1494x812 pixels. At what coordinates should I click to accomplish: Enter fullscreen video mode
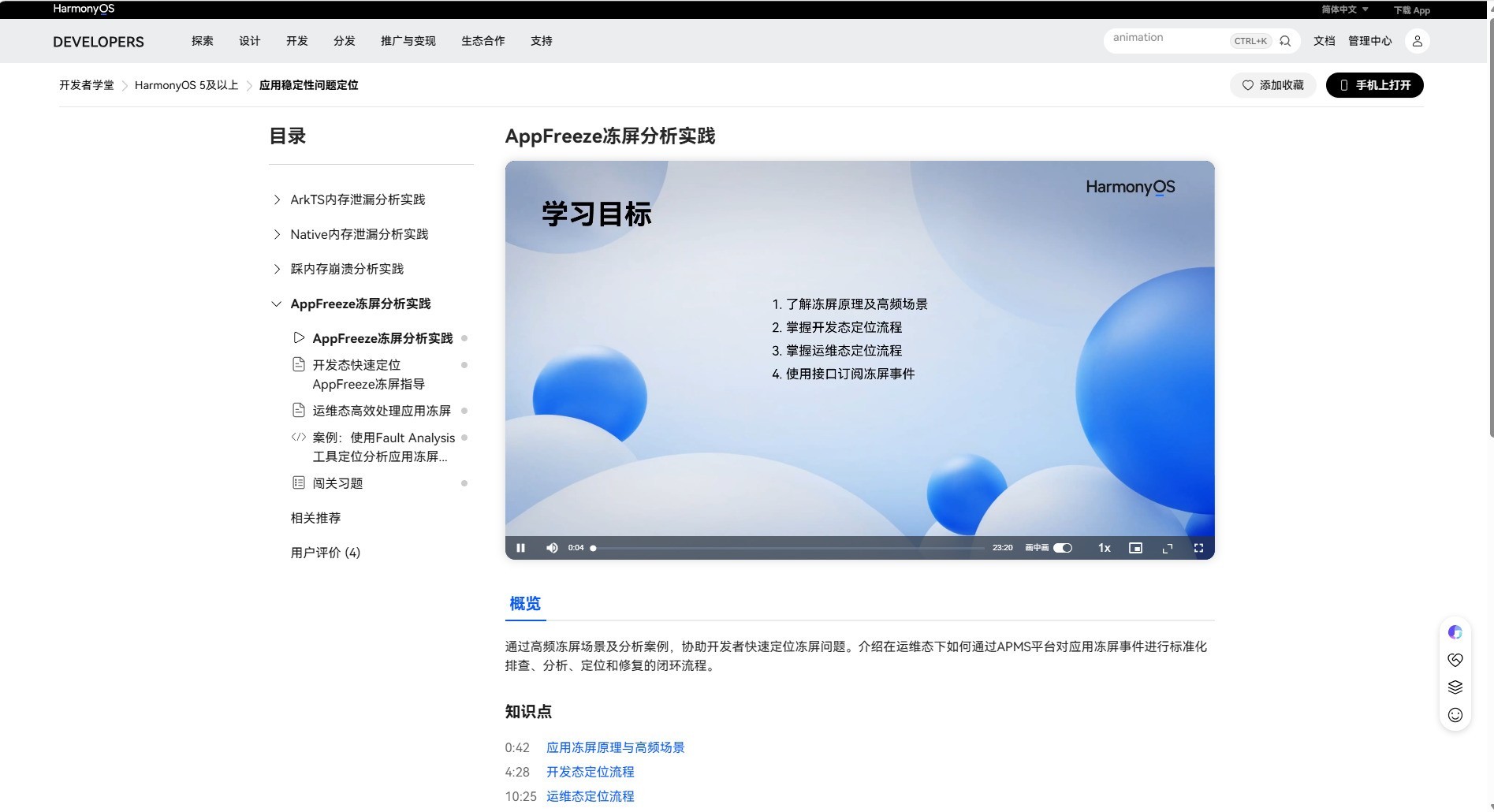coord(1198,548)
